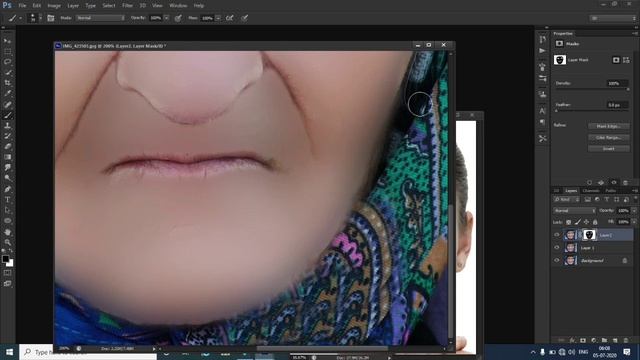Open the Window menu
This screenshot has width=640, height=360.
[x=178, y=6]
